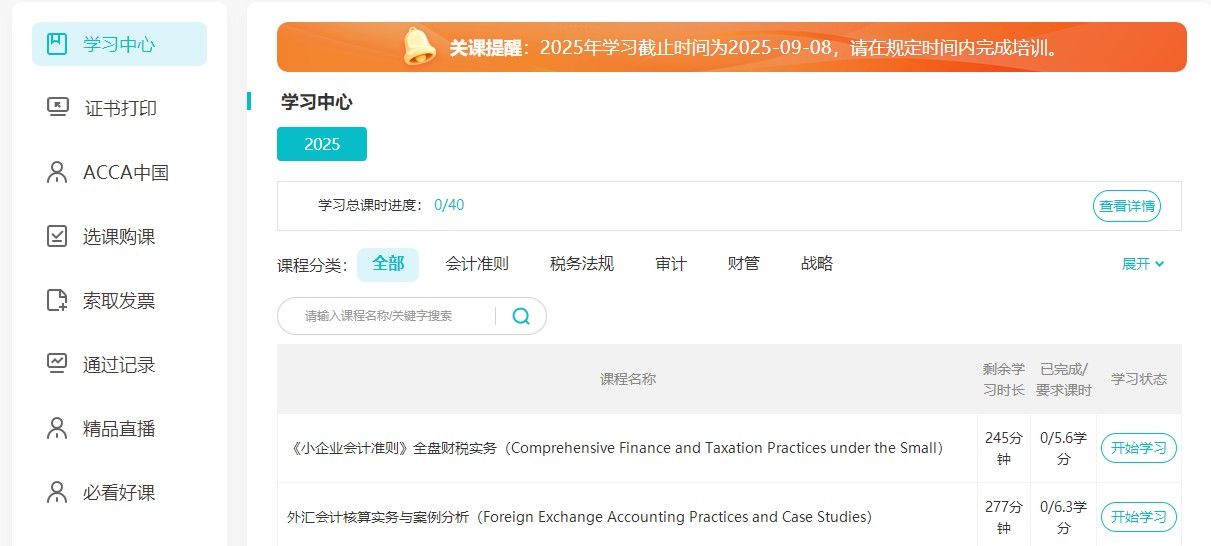Screen dimensions: 1211x546
Task: Open 选课购课 in the sidebar
Action: 119,236
